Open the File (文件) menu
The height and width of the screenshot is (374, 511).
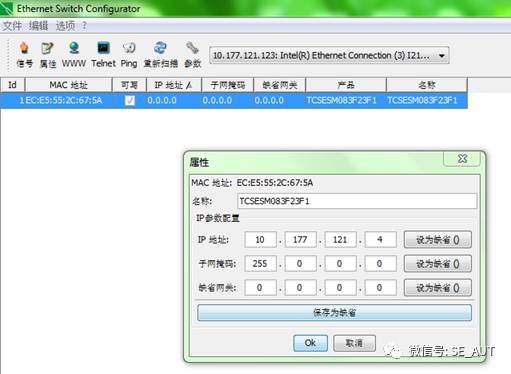tap(12, 26)
